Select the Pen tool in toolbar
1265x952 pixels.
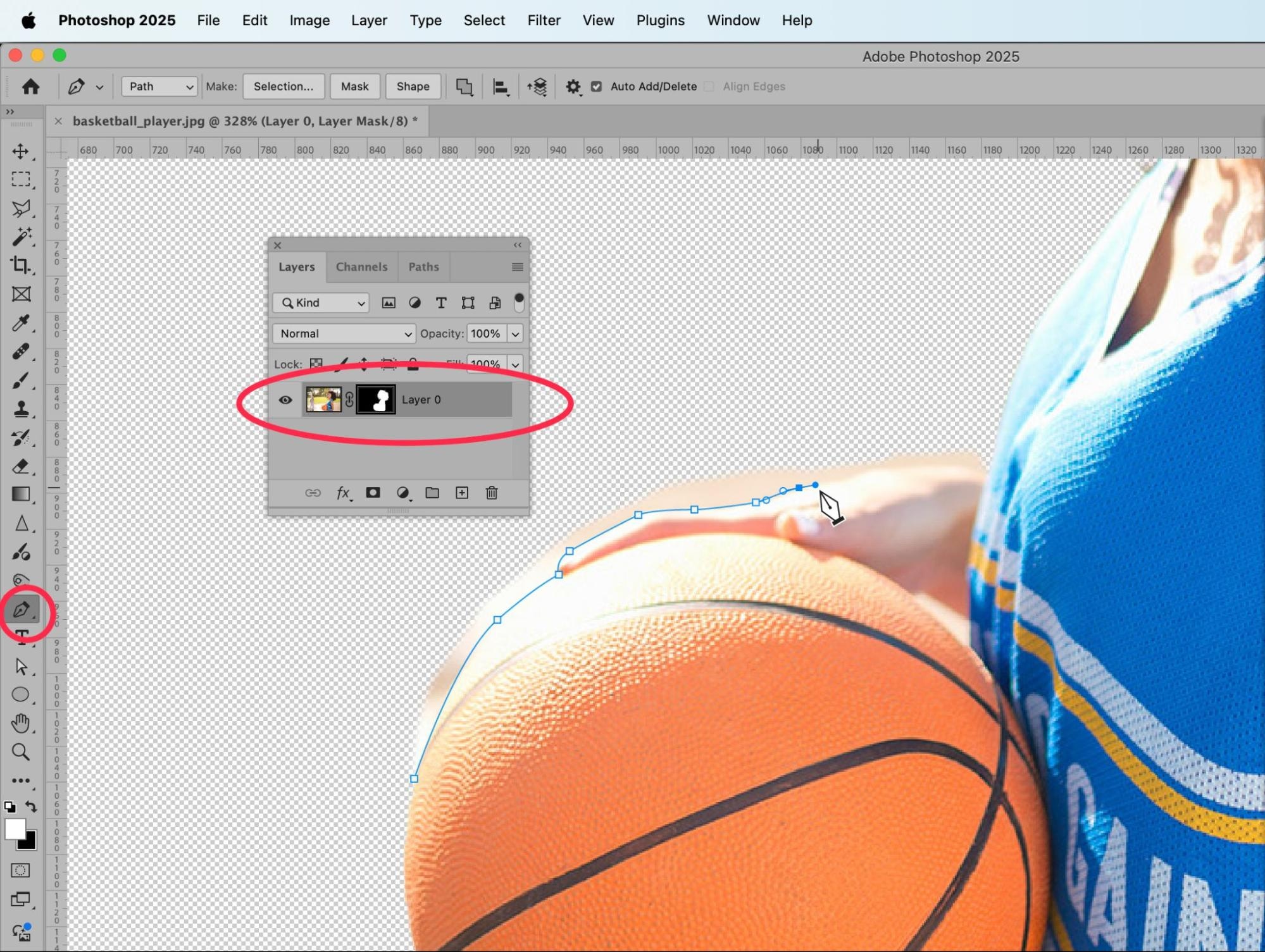(21, 610)
